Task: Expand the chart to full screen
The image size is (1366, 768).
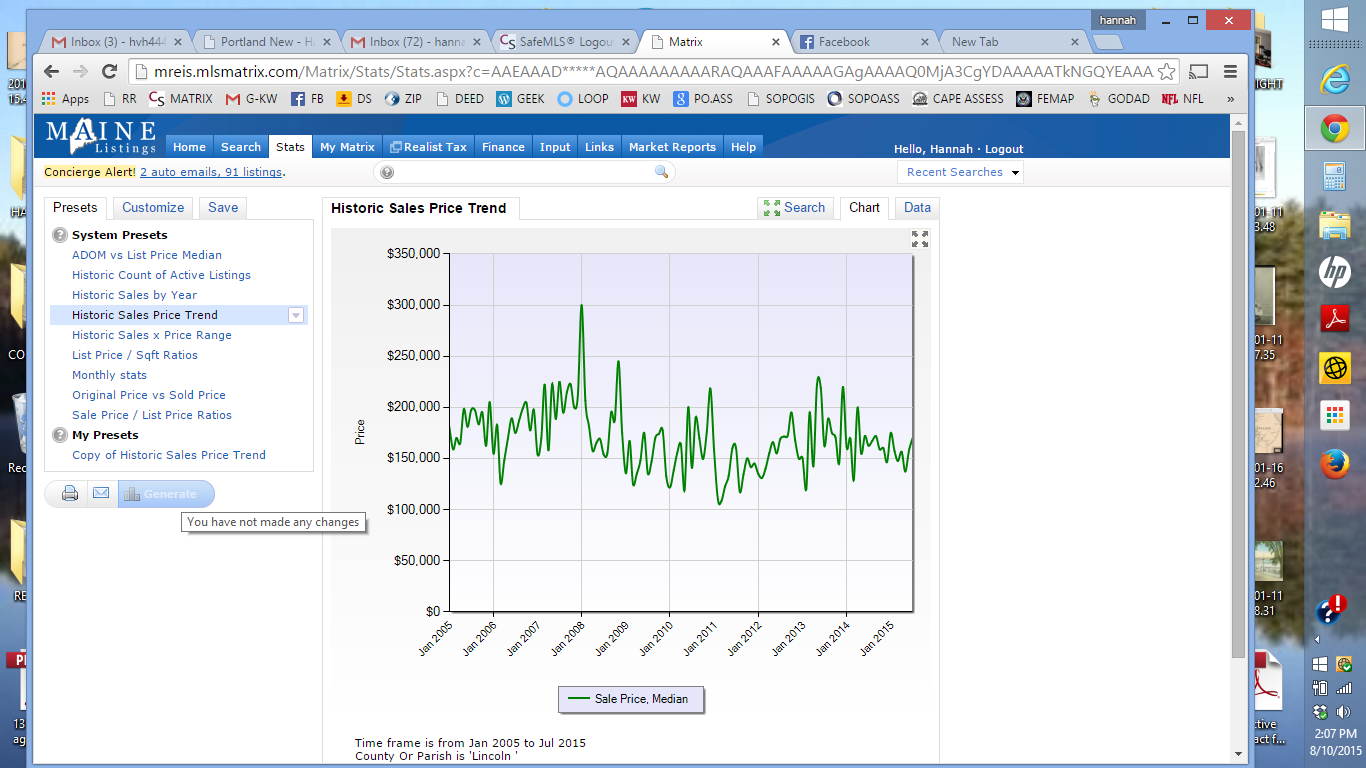Action: [x=919, y=239]
